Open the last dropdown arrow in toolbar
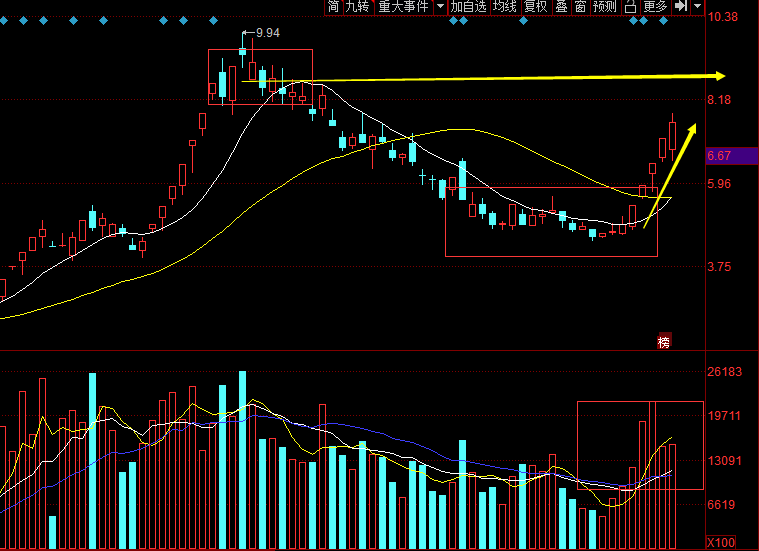This screenshot has height=551, width=759. [698, 7]
